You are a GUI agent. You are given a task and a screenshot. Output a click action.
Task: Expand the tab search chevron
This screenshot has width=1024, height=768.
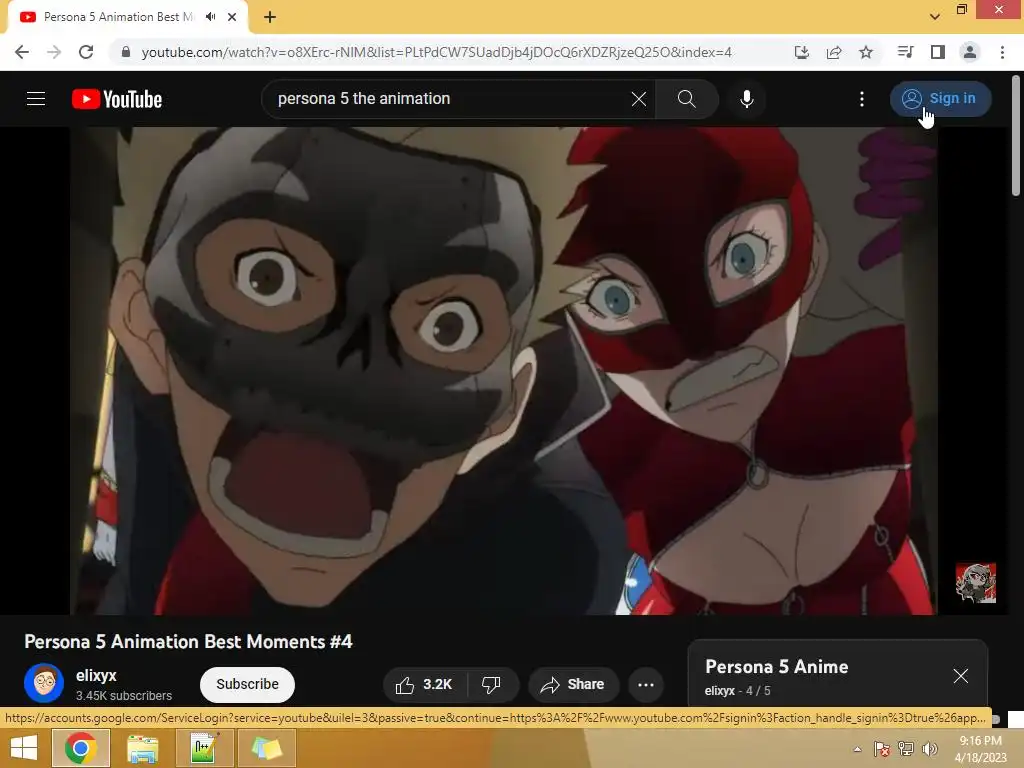click(935, 16)
